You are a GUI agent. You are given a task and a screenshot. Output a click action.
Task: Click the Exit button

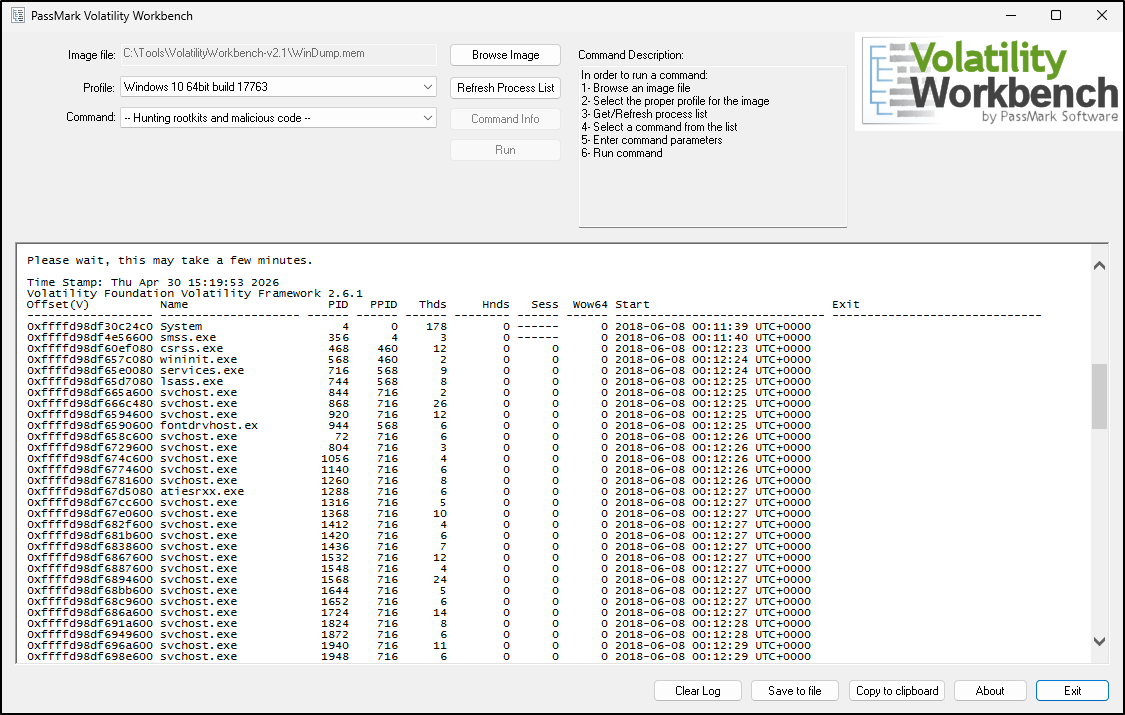(x=1072, y=691)
